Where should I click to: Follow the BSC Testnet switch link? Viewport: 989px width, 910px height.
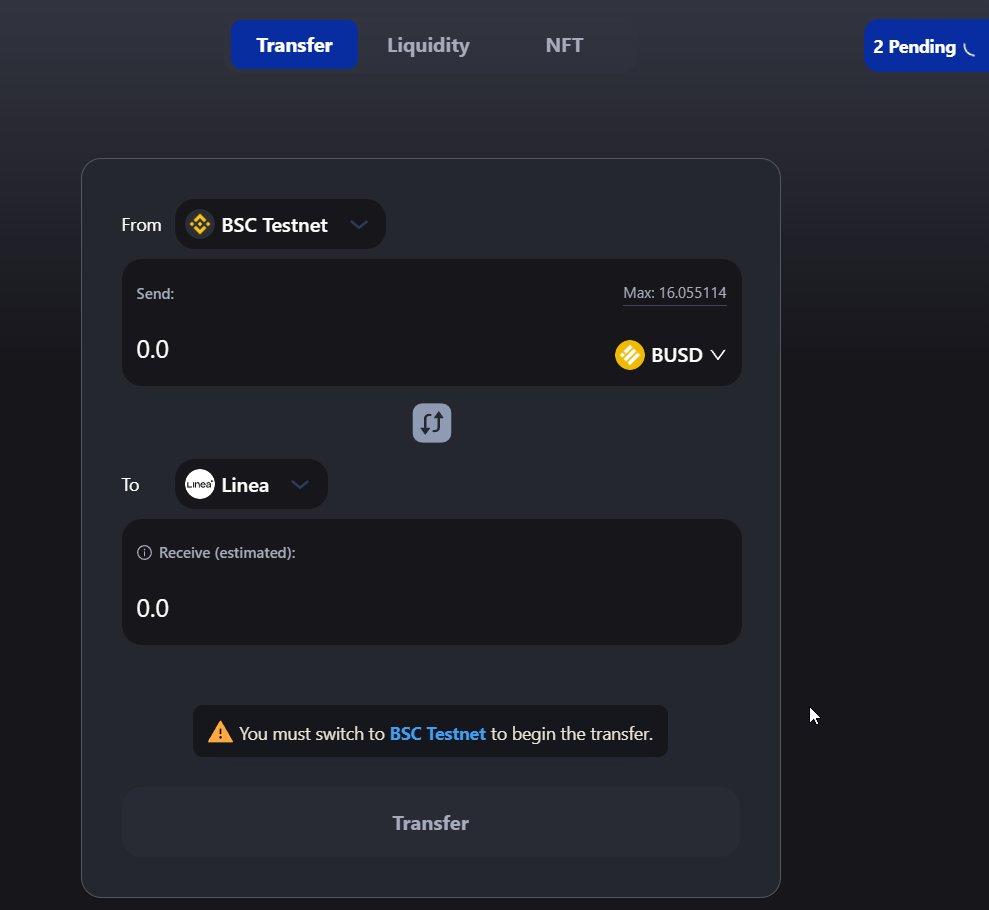pos(438,733)
